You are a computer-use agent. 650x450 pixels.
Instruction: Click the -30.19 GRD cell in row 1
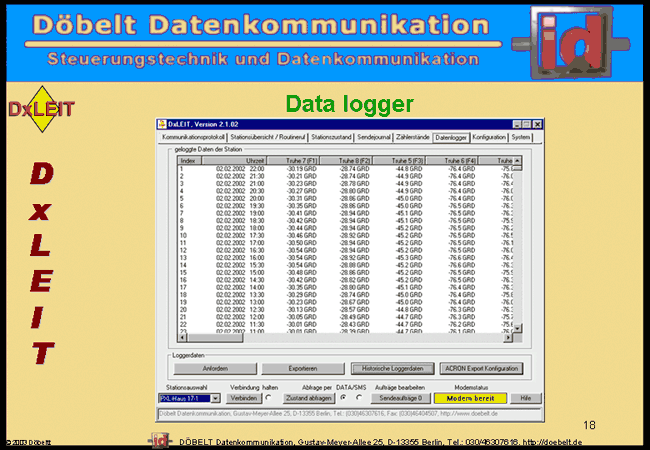click(x=301, y=169)
